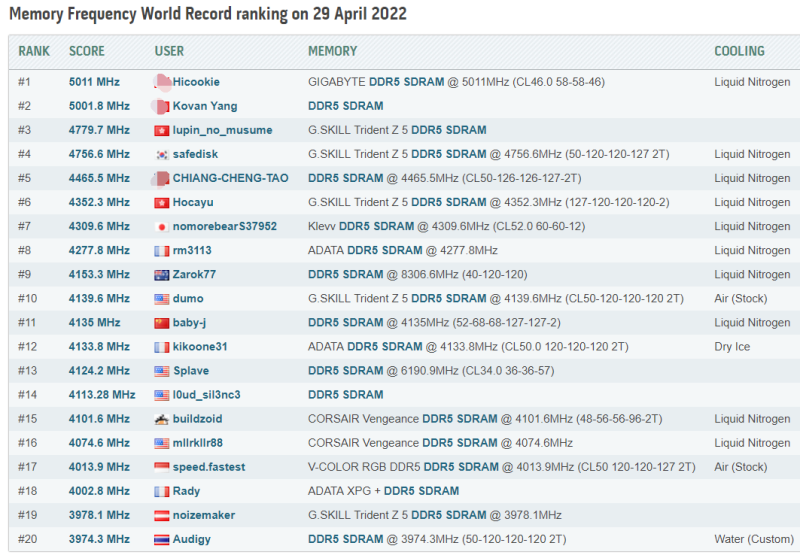
Task: Click the Austria flag beside noizemaker
Action: [x=162, y=516]
